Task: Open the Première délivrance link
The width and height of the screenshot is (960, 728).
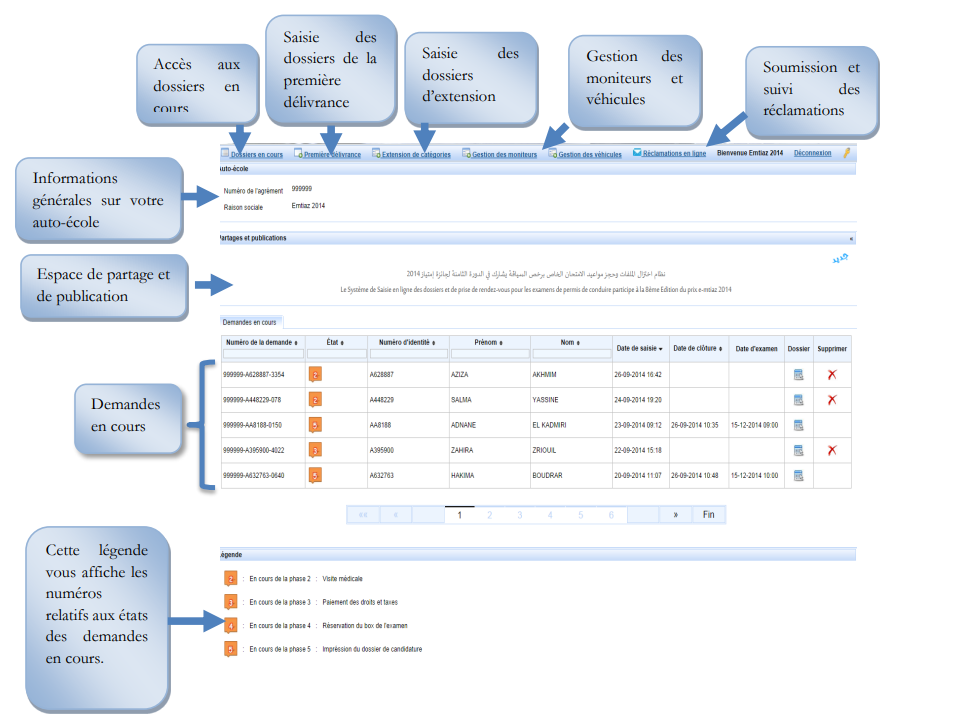Action: [x=332, y=154]
